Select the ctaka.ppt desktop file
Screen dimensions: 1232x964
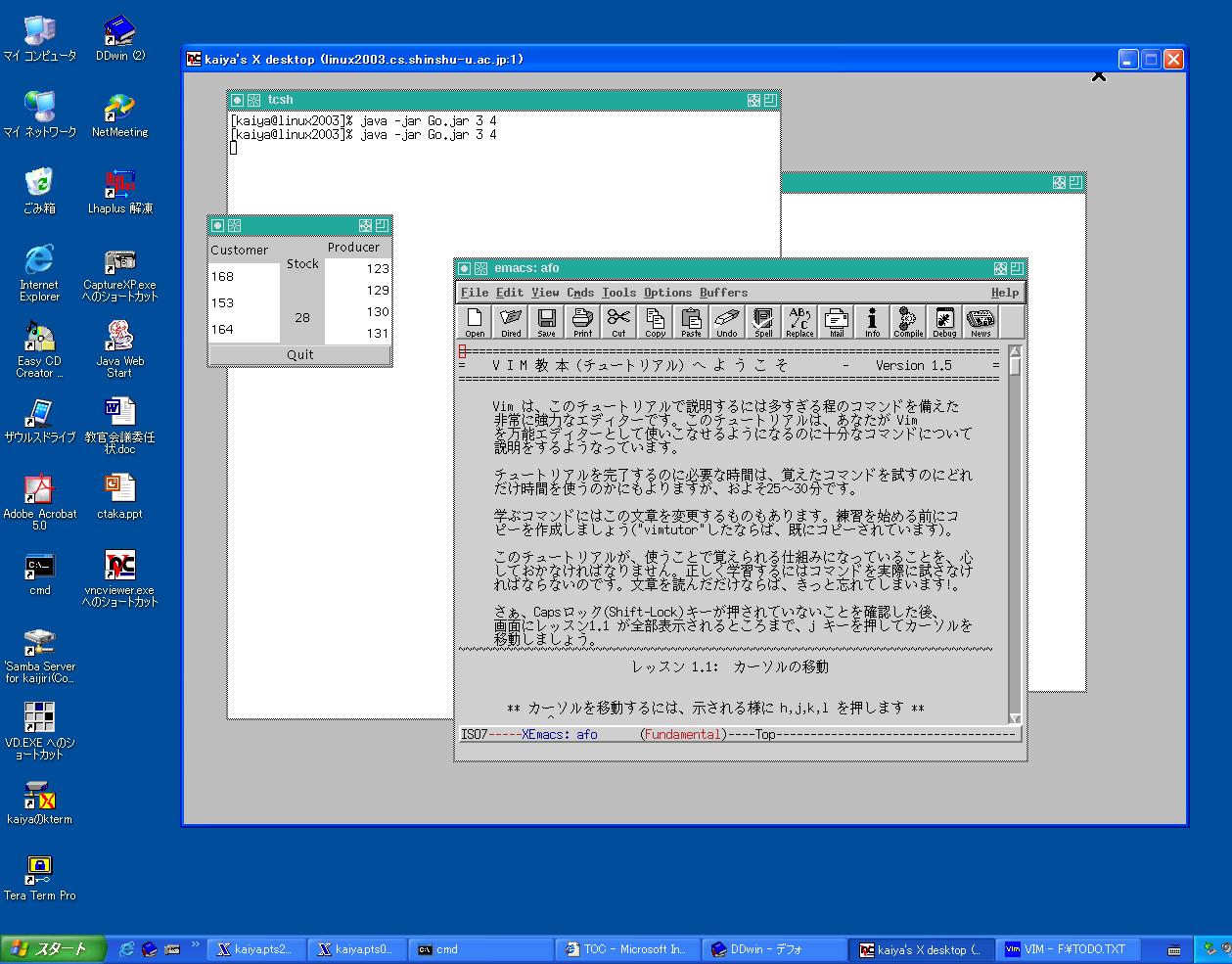click(x=119, y=496)
